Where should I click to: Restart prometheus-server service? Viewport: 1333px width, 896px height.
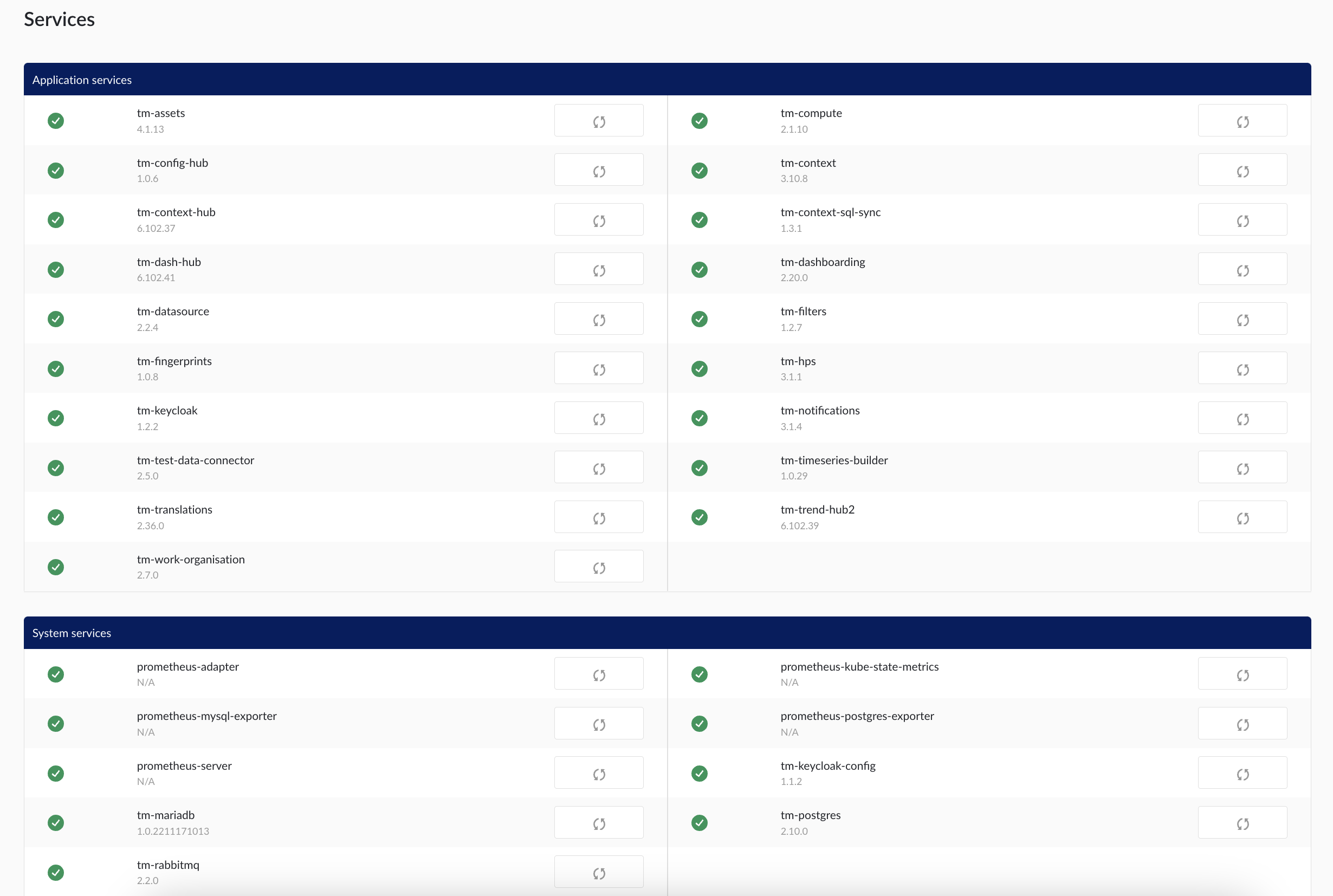click(x=598, y=773)
